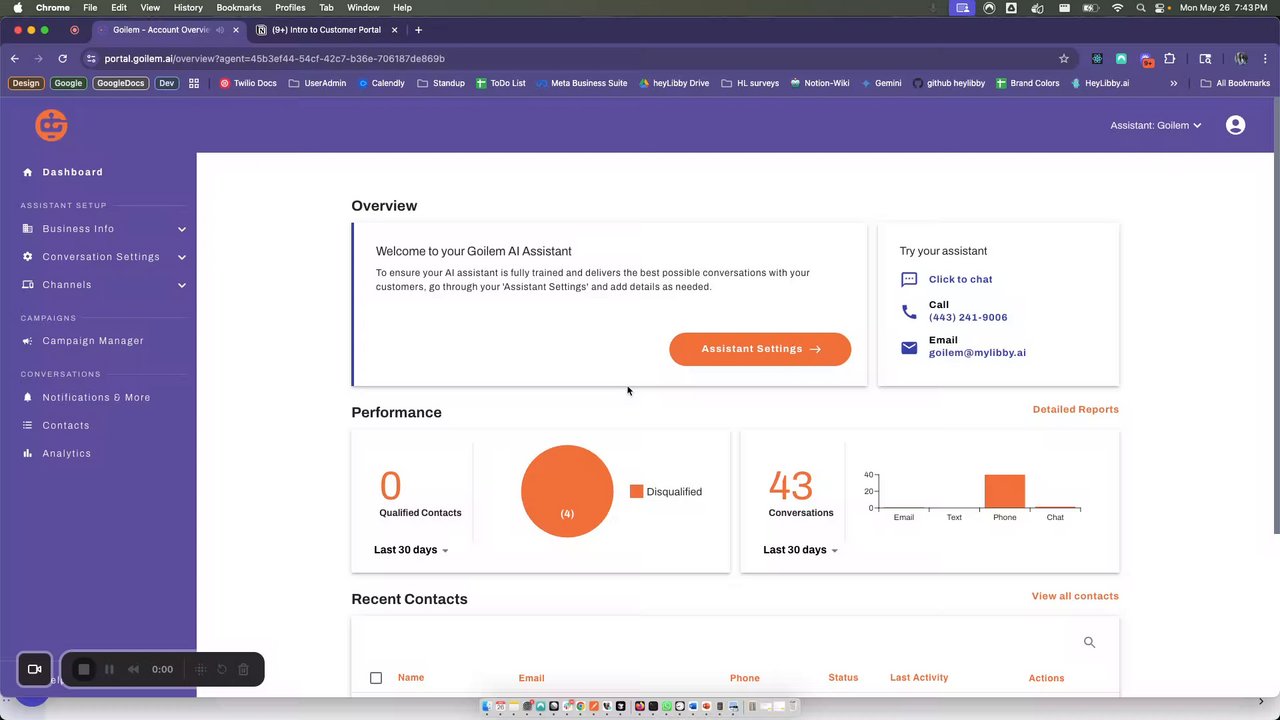The height and width of the screenshot is (720, 1280).
Task: Search recent contacts with magnifier icon
Action: (1090, 642)
